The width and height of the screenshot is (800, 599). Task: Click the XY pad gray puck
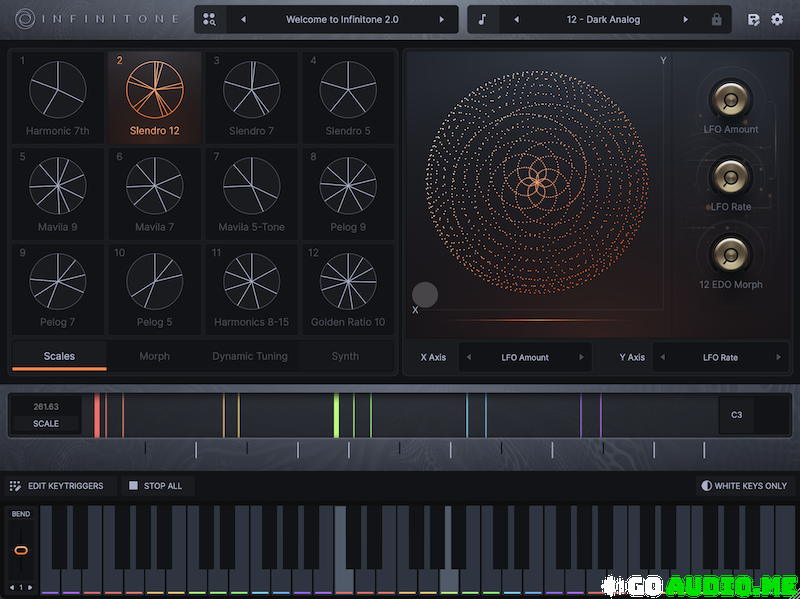click(425, 295)
